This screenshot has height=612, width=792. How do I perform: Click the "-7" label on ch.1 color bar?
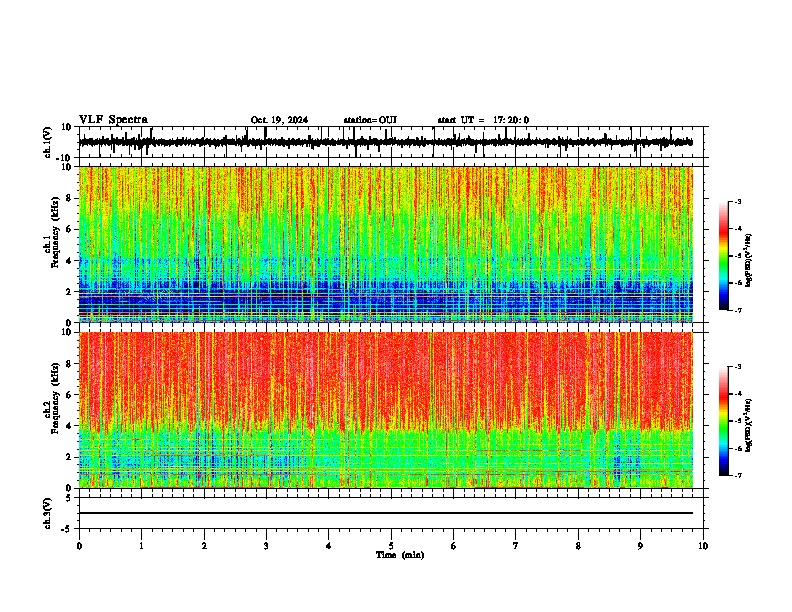(x=737, y=310)
